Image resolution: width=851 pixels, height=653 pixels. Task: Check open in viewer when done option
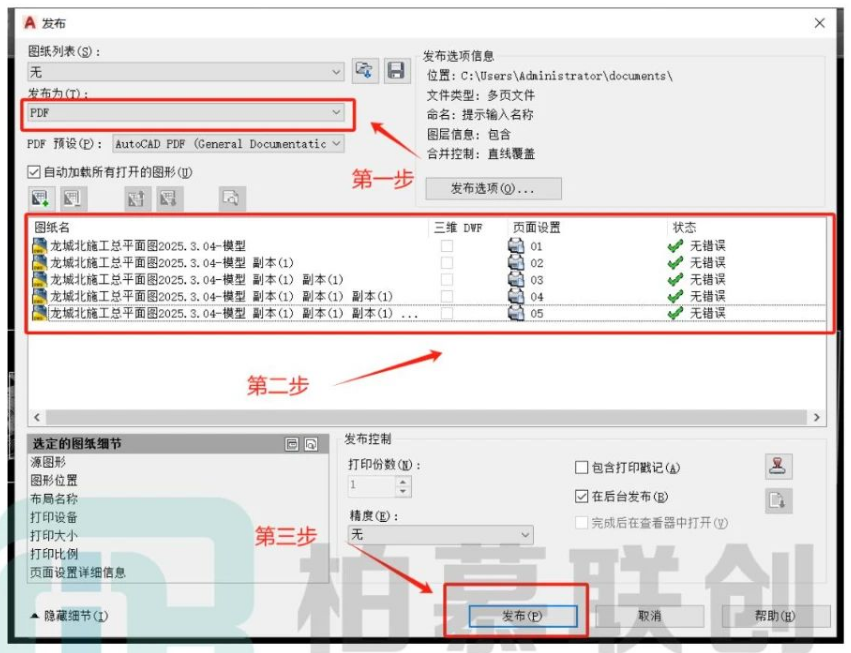tap(581, 523)
